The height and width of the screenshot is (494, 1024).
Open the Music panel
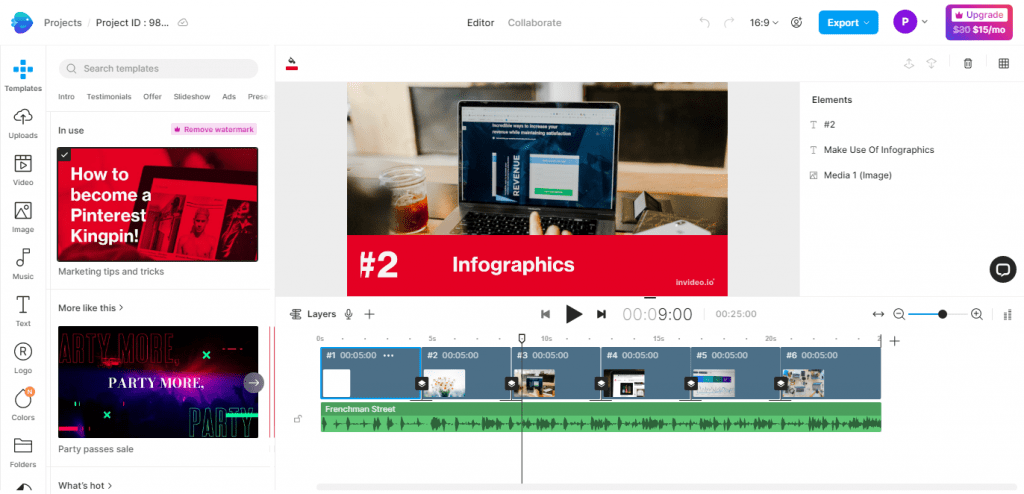pyautogui.click(x=23, y=264)
